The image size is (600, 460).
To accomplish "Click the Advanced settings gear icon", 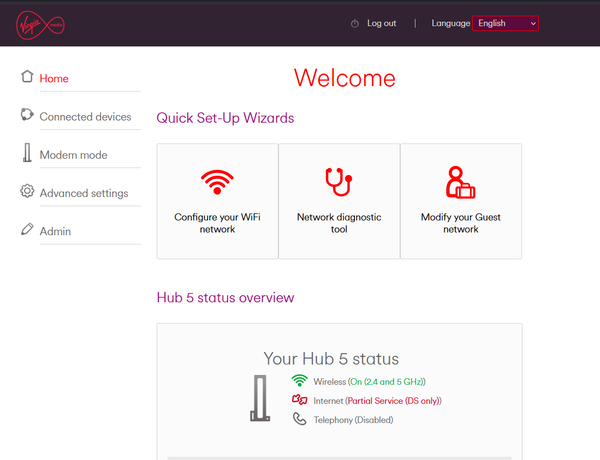I will tap(27, 192).
